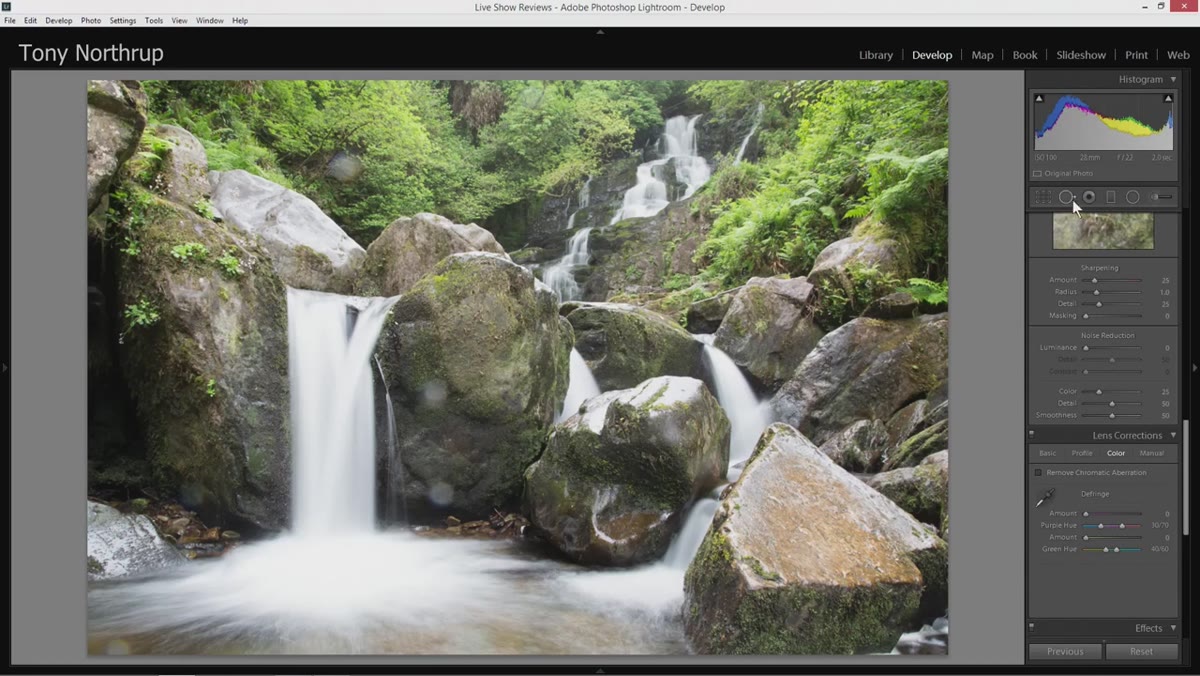The height and width of the screenshot is (676, 1200).
Task: Click the Tony Northrup identity plate
Action: (91, 53)
